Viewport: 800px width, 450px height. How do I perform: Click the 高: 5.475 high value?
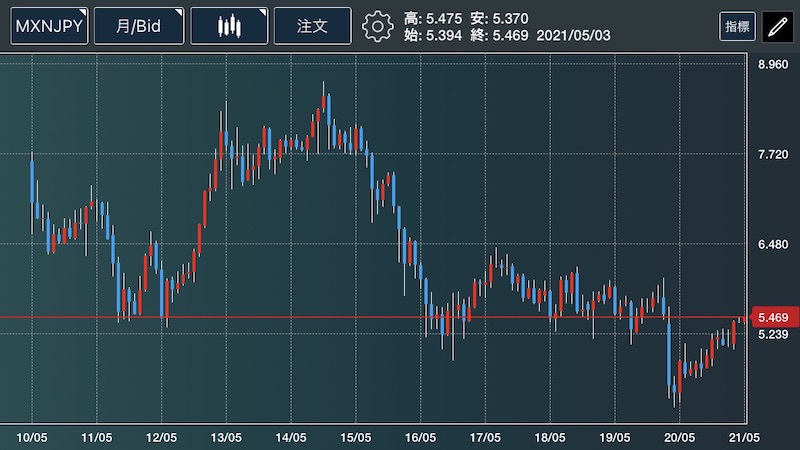click(433, 19)
